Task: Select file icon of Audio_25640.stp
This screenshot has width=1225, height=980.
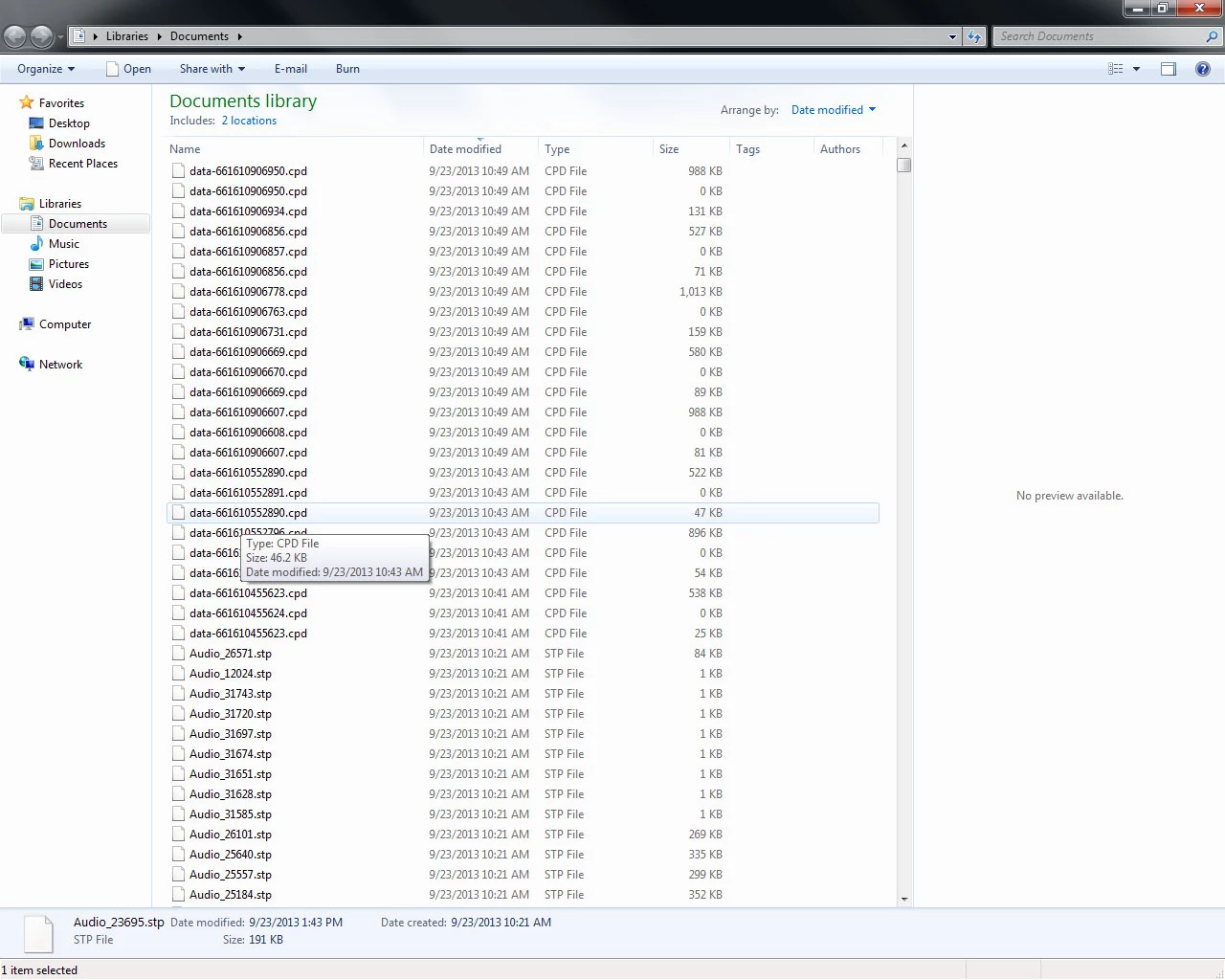Action: [x=178, y=855]
